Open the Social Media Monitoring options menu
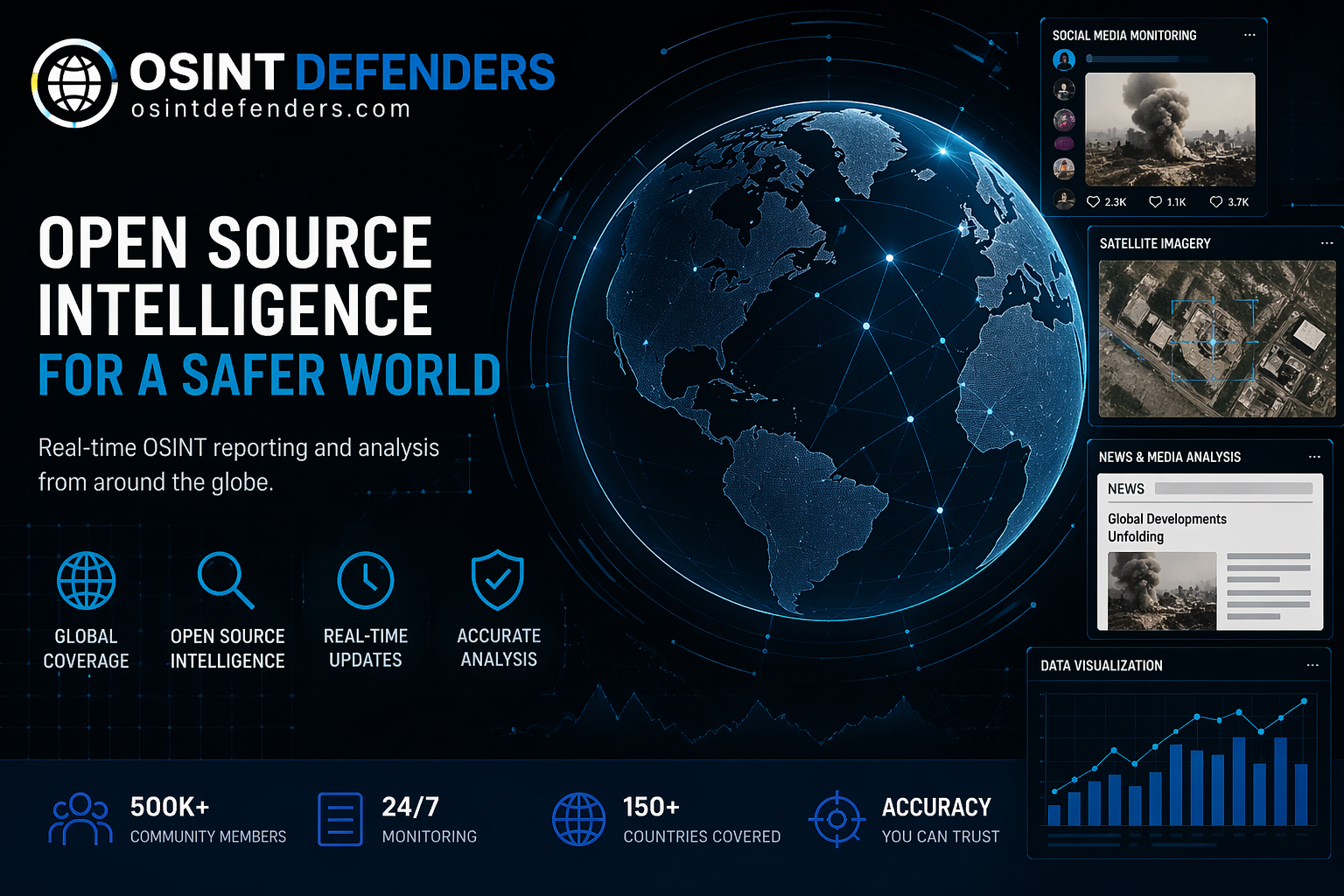This screenshot has width=1344, height=896. pyautogui.click(x=1249, y=34)
